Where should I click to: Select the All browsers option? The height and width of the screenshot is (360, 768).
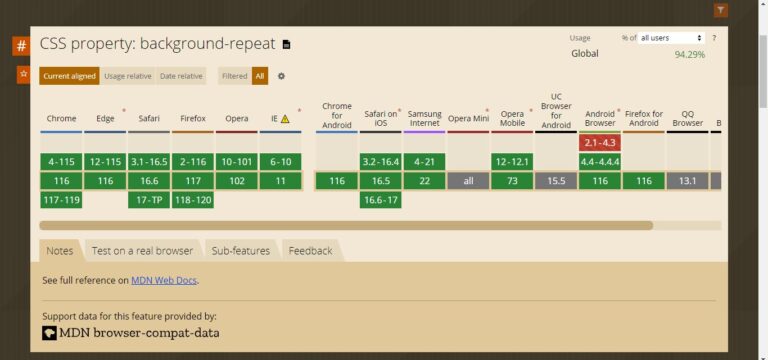click(260, 76)
